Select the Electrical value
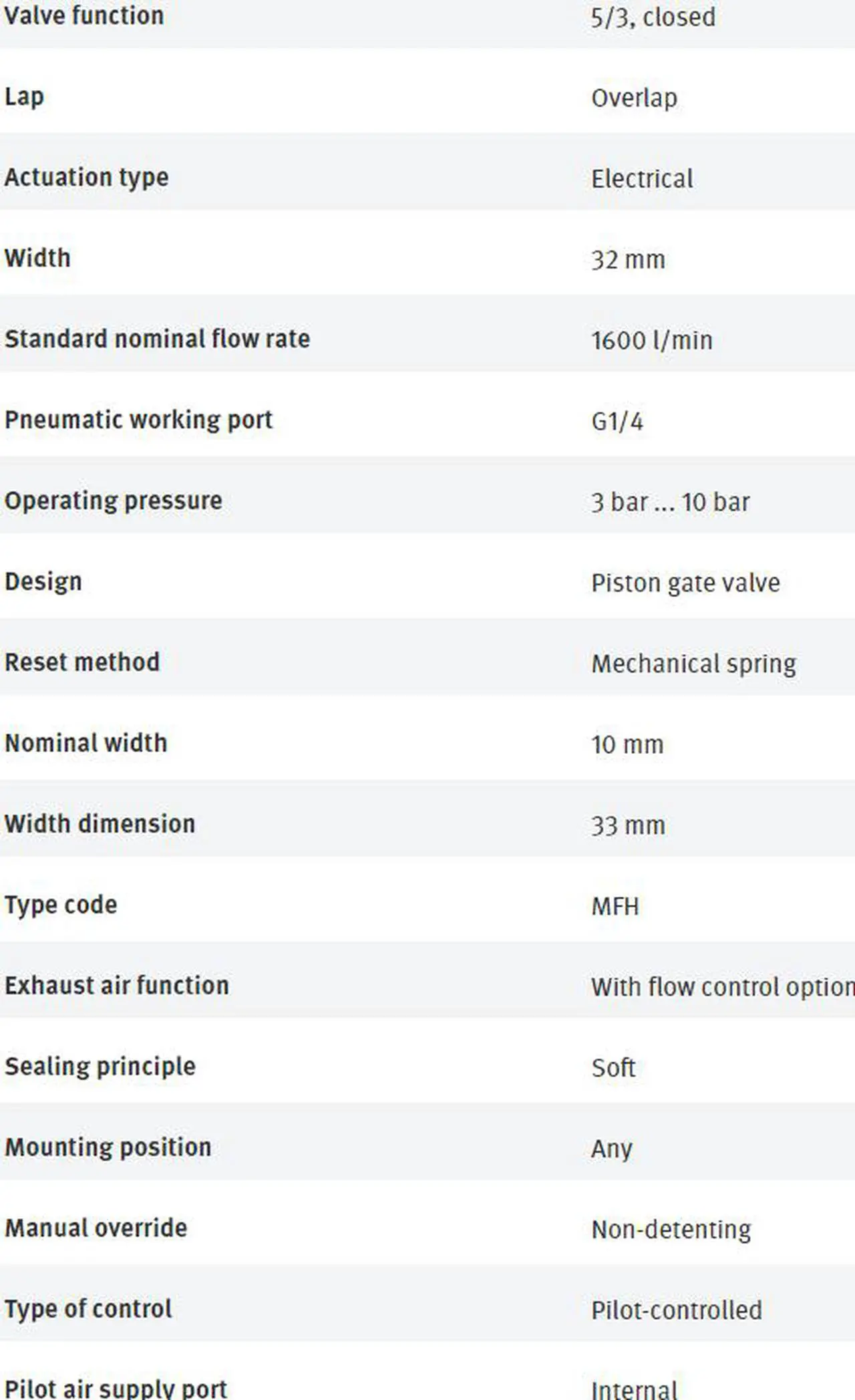Viewport: 855px width, 1400px height. [x=642, y=179]
